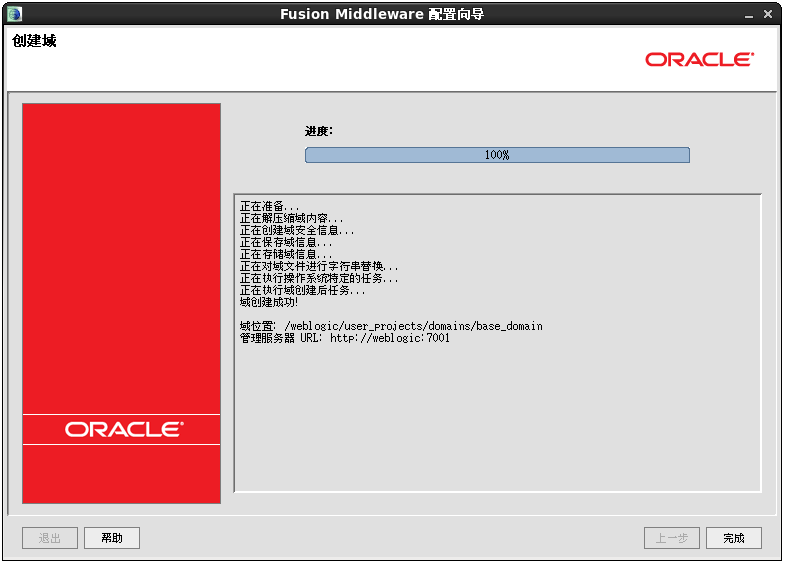Select the 正在创建域安全信息... log line
This screenshot has width=785, height=563.
pos(297,230)
